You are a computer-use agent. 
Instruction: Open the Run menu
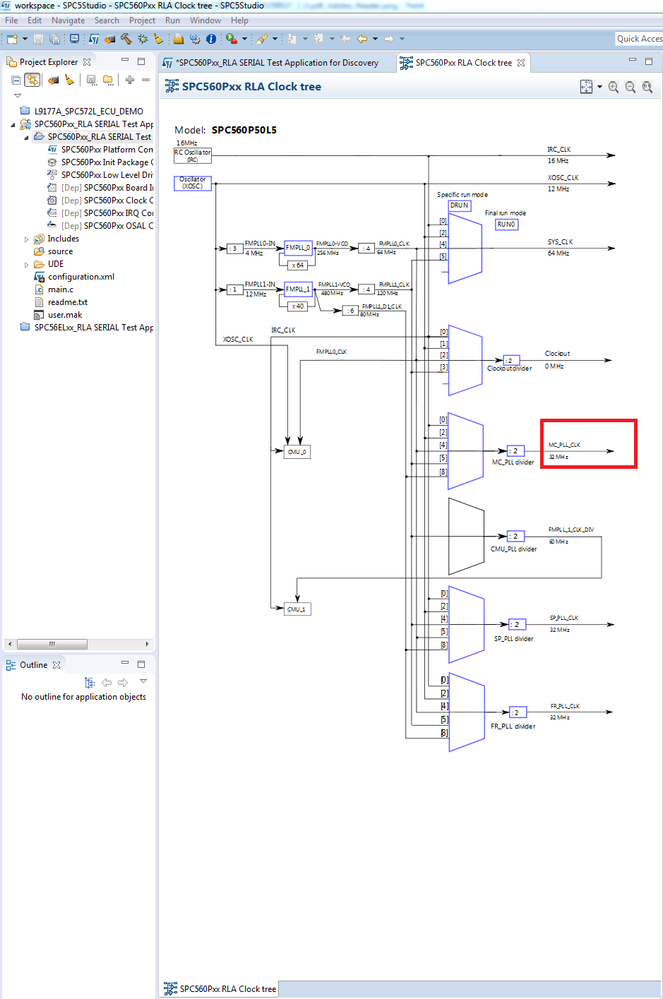pos(173,20)
